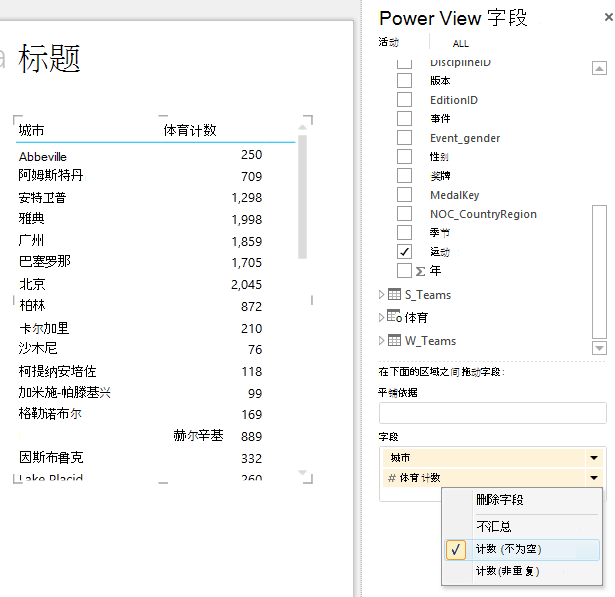The image size is (615, 597).
Task: Select 删除字段 from the context menu
Action: click(500, 499)
